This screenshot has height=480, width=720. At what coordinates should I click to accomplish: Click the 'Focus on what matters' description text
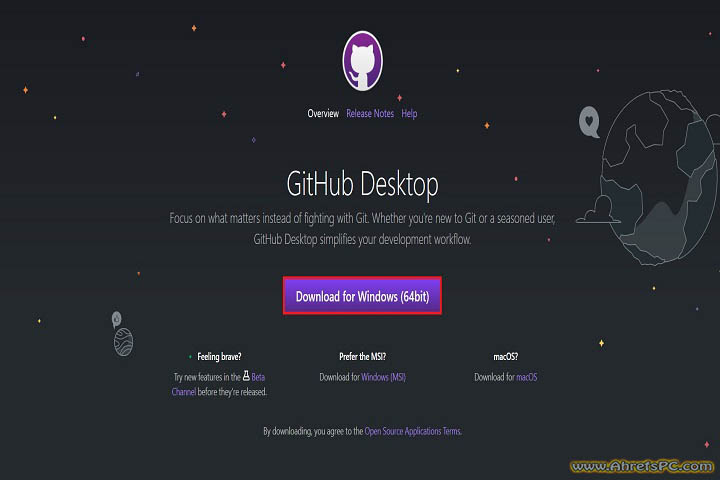pos(362,228)
